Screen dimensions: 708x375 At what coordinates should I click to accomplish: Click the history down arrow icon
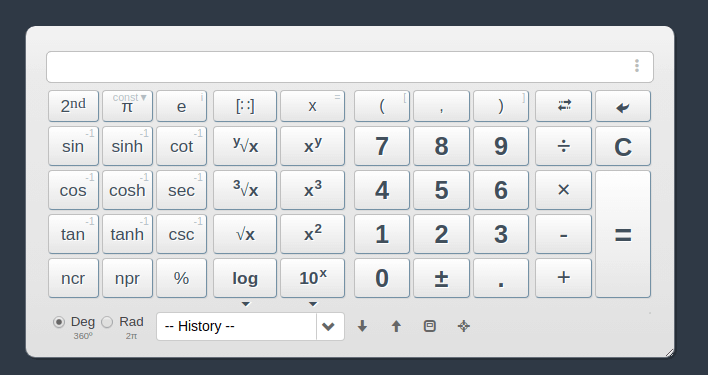(x=362, y=326)
